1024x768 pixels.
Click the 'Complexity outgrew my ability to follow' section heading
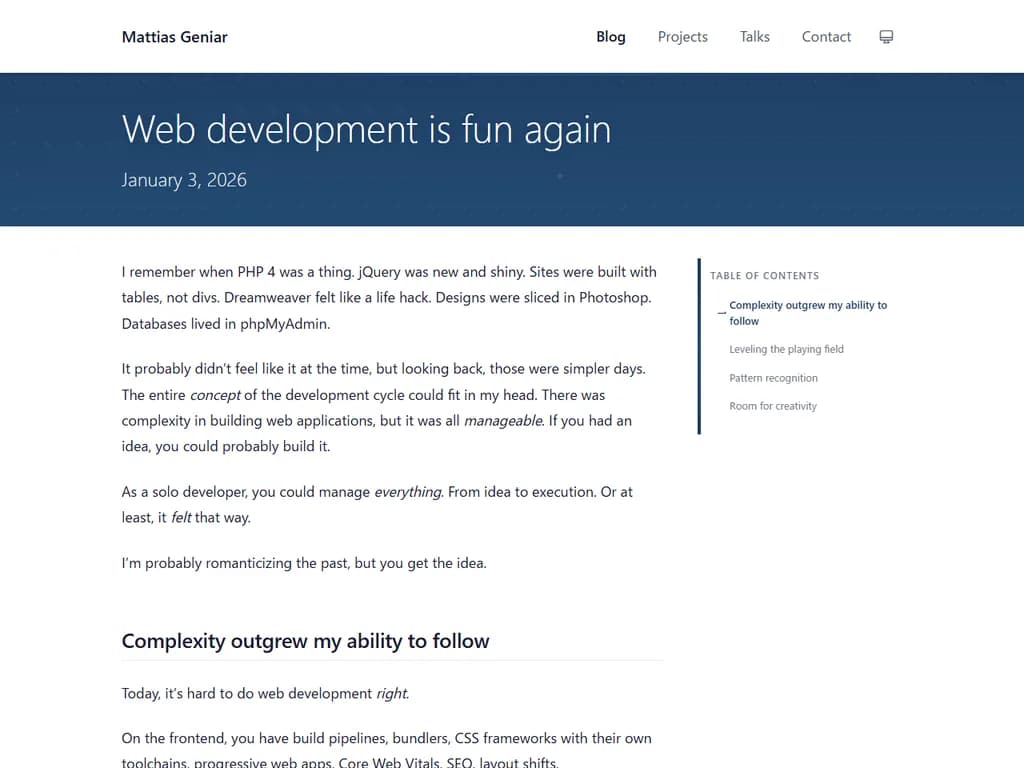(305, 641)
